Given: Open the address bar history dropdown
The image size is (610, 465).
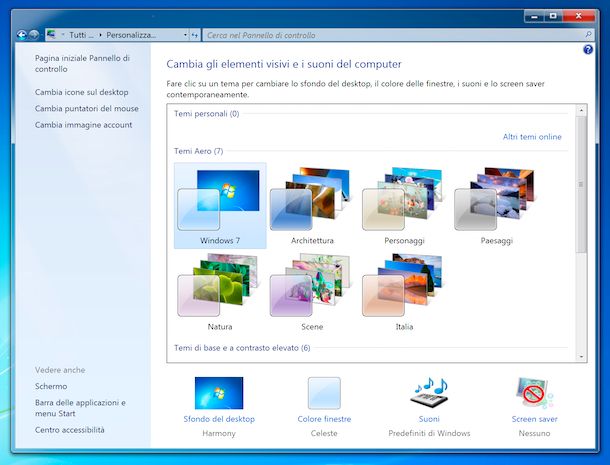Looking at the screenshot, I should [x=185, y=35].
